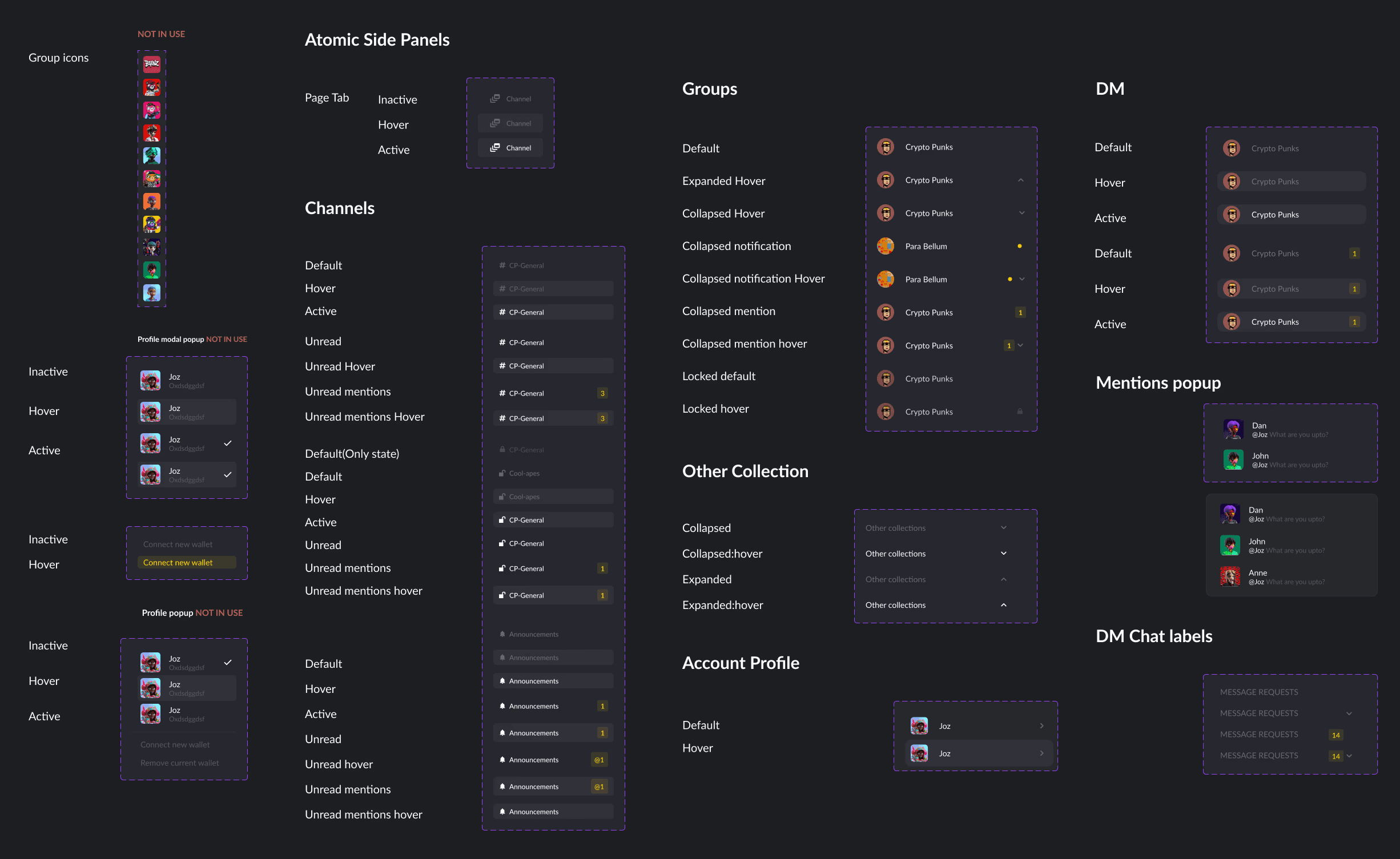Click Remove current wallet link
Screen dimensions: 1400x859
coord(179,763)
